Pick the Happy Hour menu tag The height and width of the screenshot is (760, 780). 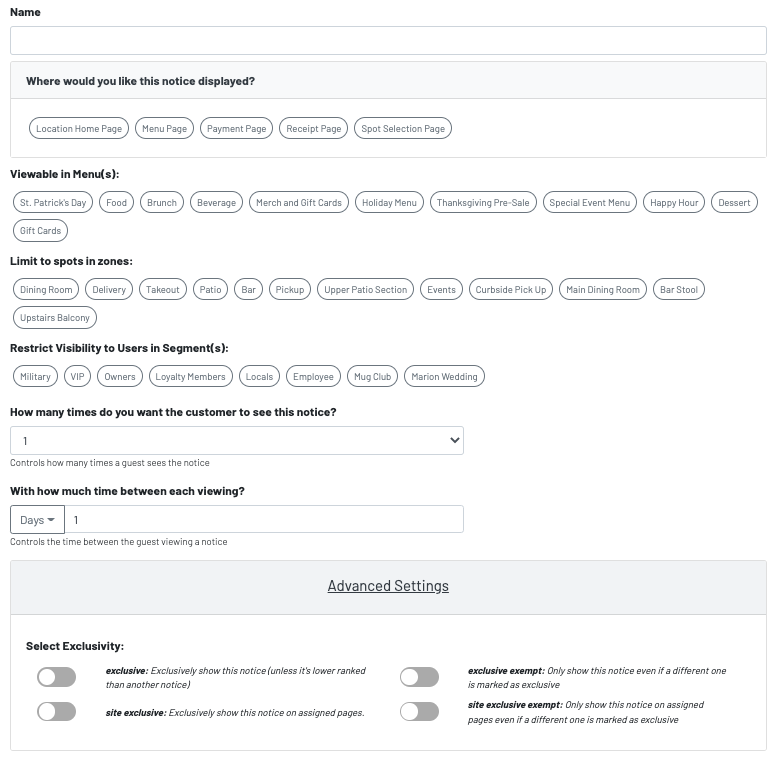coord(674,202)
